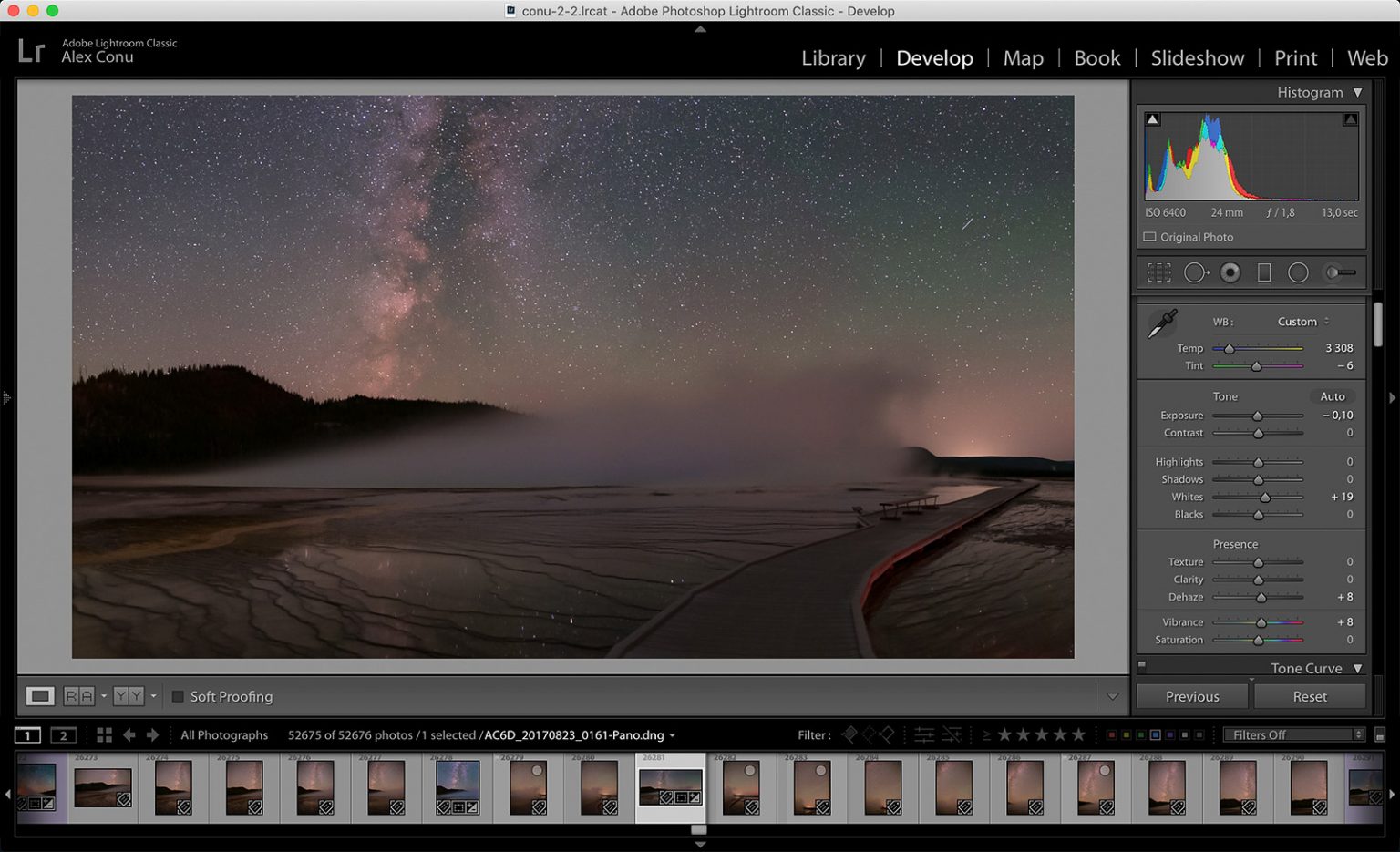Switch to the Library module
Image resolution: width=1400 pixels, height=852 pixels.
(x=832, y=57)
